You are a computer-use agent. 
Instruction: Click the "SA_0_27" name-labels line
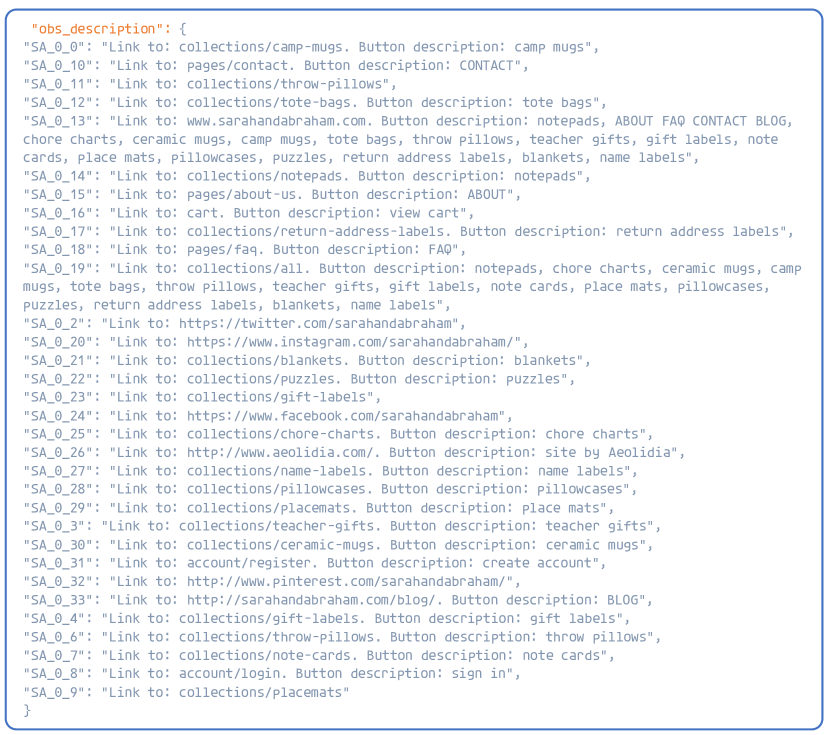[x=330, y=471]
